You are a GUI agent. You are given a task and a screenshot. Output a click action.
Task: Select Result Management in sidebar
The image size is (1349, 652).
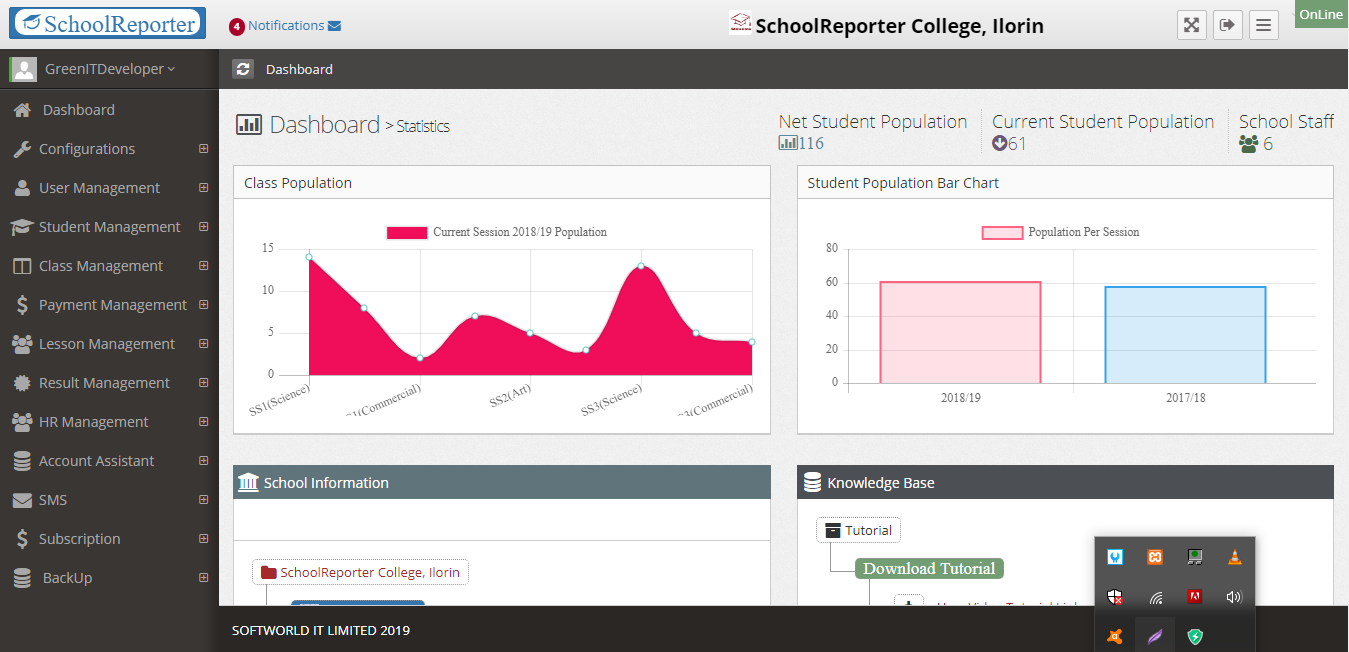(x=109, y=383)
